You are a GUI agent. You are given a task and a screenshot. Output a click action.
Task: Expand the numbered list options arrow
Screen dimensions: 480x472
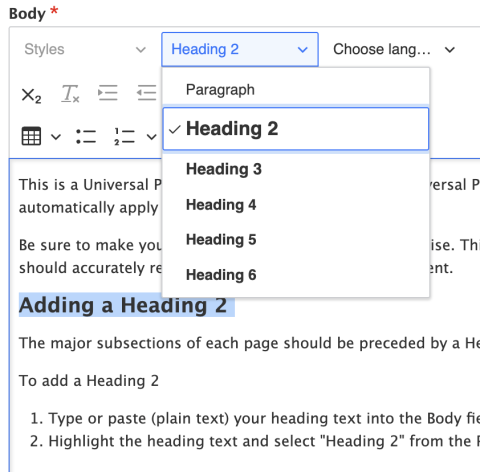pos(152,136)
